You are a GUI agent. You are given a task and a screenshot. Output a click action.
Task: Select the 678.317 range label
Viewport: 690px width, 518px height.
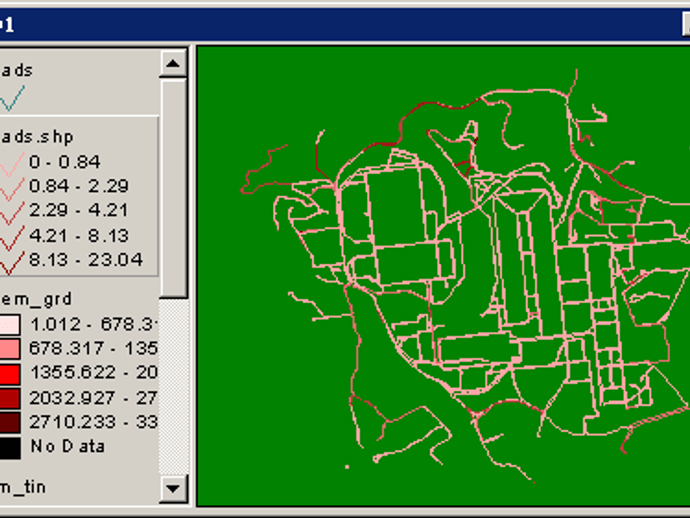94,349
